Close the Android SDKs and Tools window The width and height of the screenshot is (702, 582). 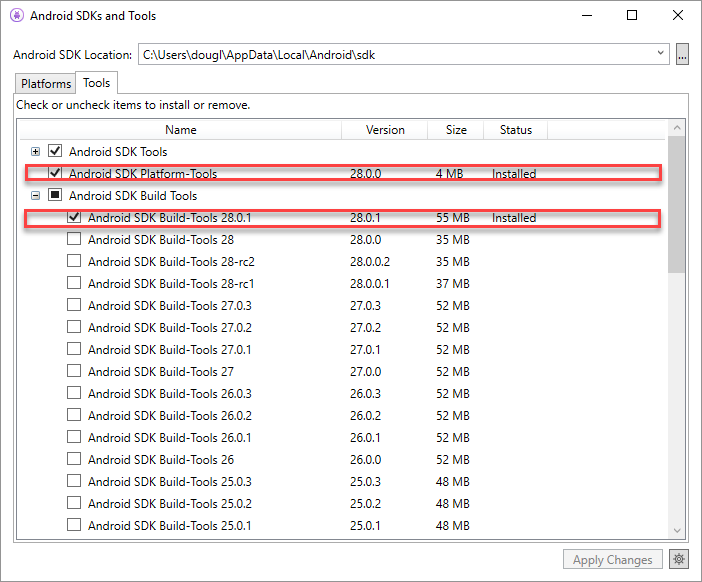[678, 15]
